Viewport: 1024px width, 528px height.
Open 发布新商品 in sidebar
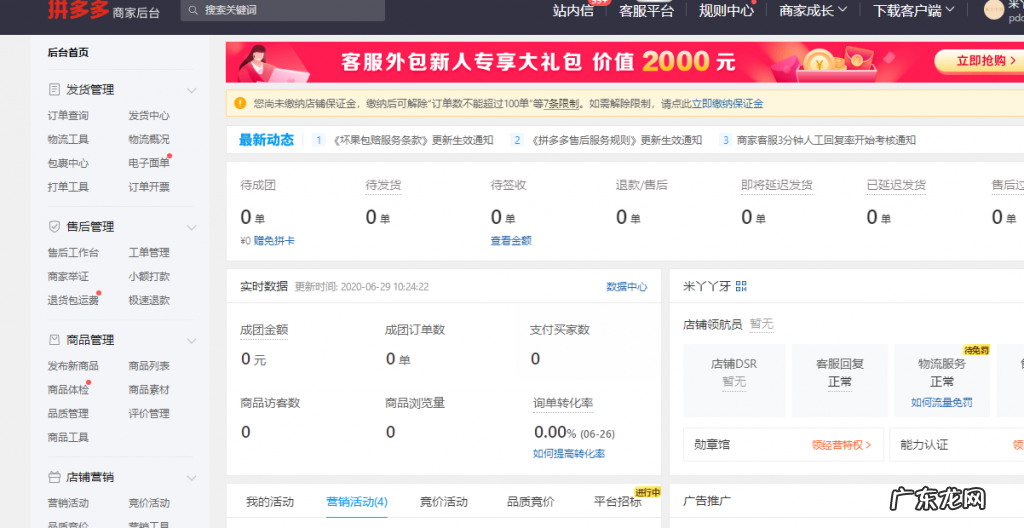coord(73,366)
